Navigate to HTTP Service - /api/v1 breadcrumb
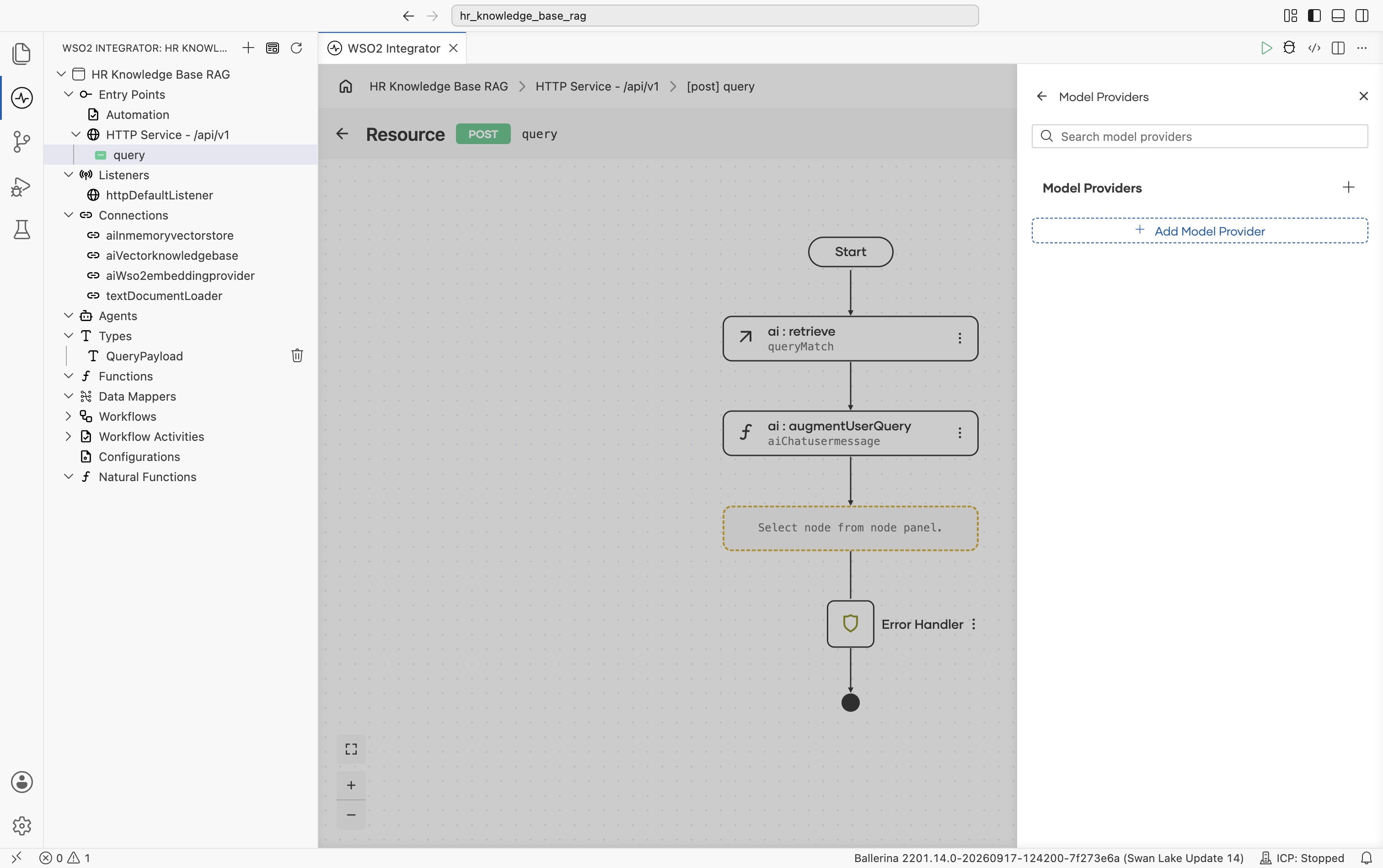This screenshot has width=1383, height=868. click(x=597, y=86)
